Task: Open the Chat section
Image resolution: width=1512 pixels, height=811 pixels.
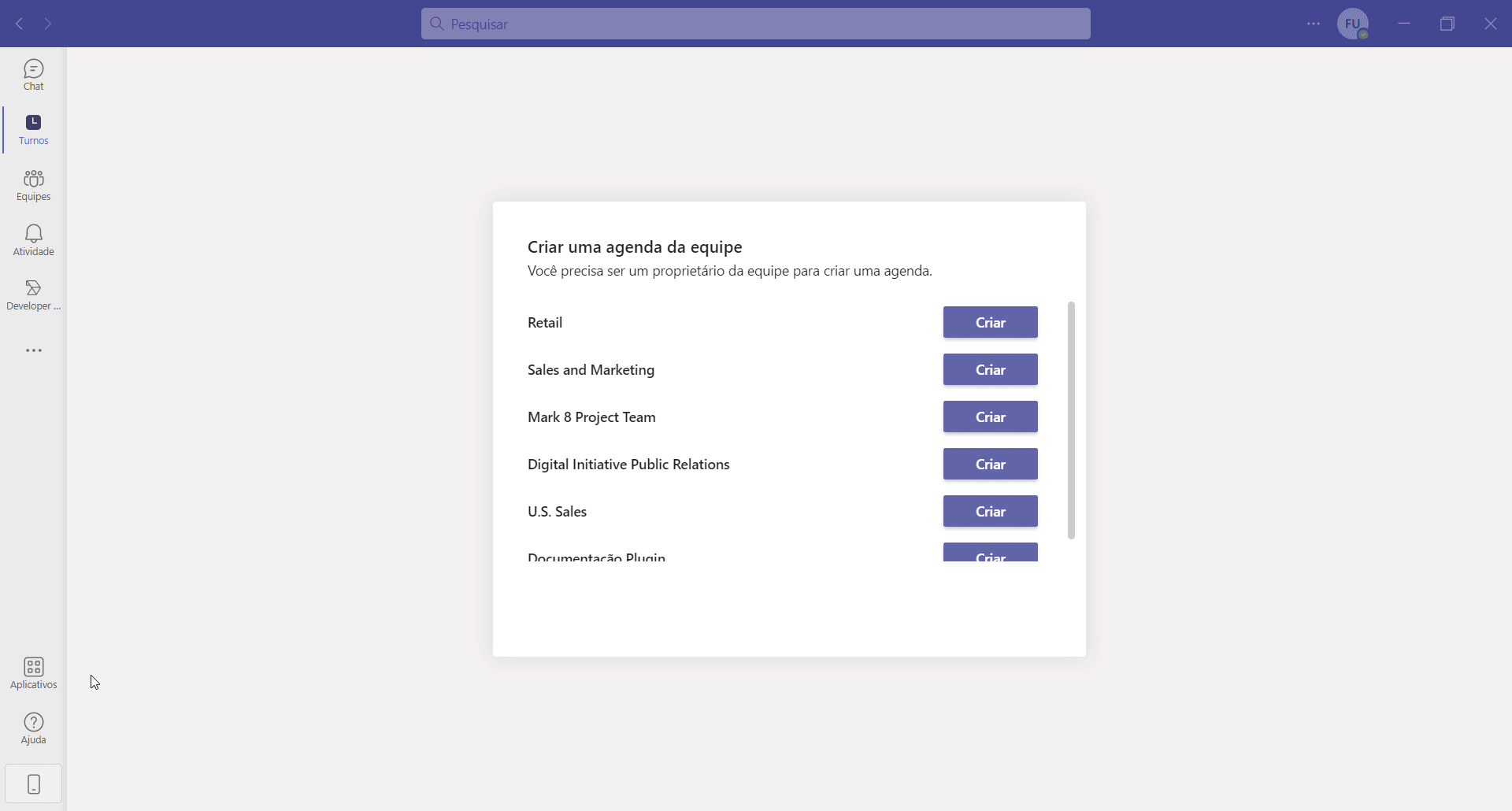Action: [33, 74]
